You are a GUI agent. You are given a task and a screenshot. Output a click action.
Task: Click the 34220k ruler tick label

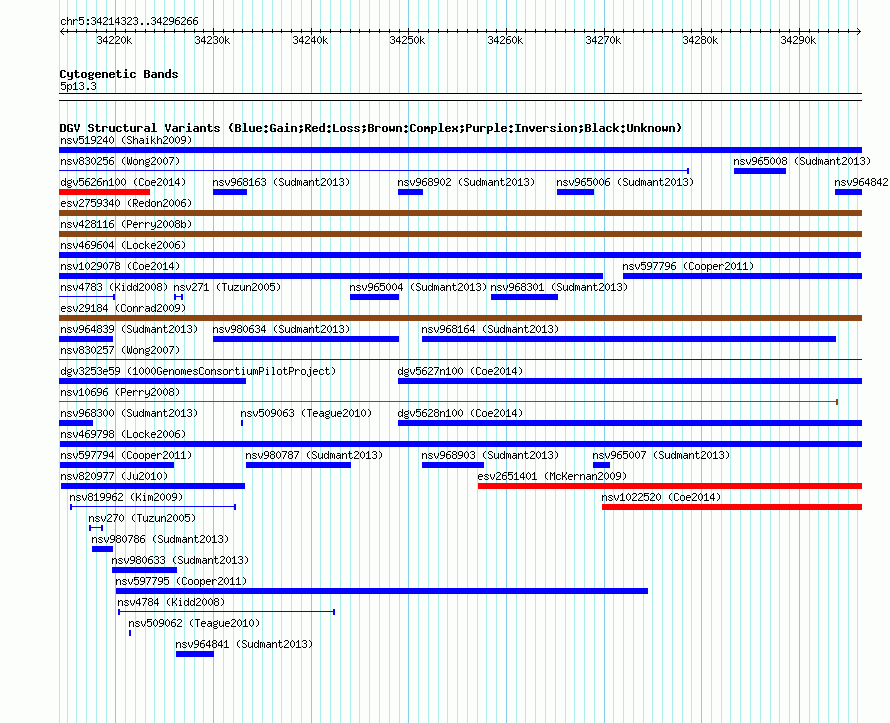(114, 40)
